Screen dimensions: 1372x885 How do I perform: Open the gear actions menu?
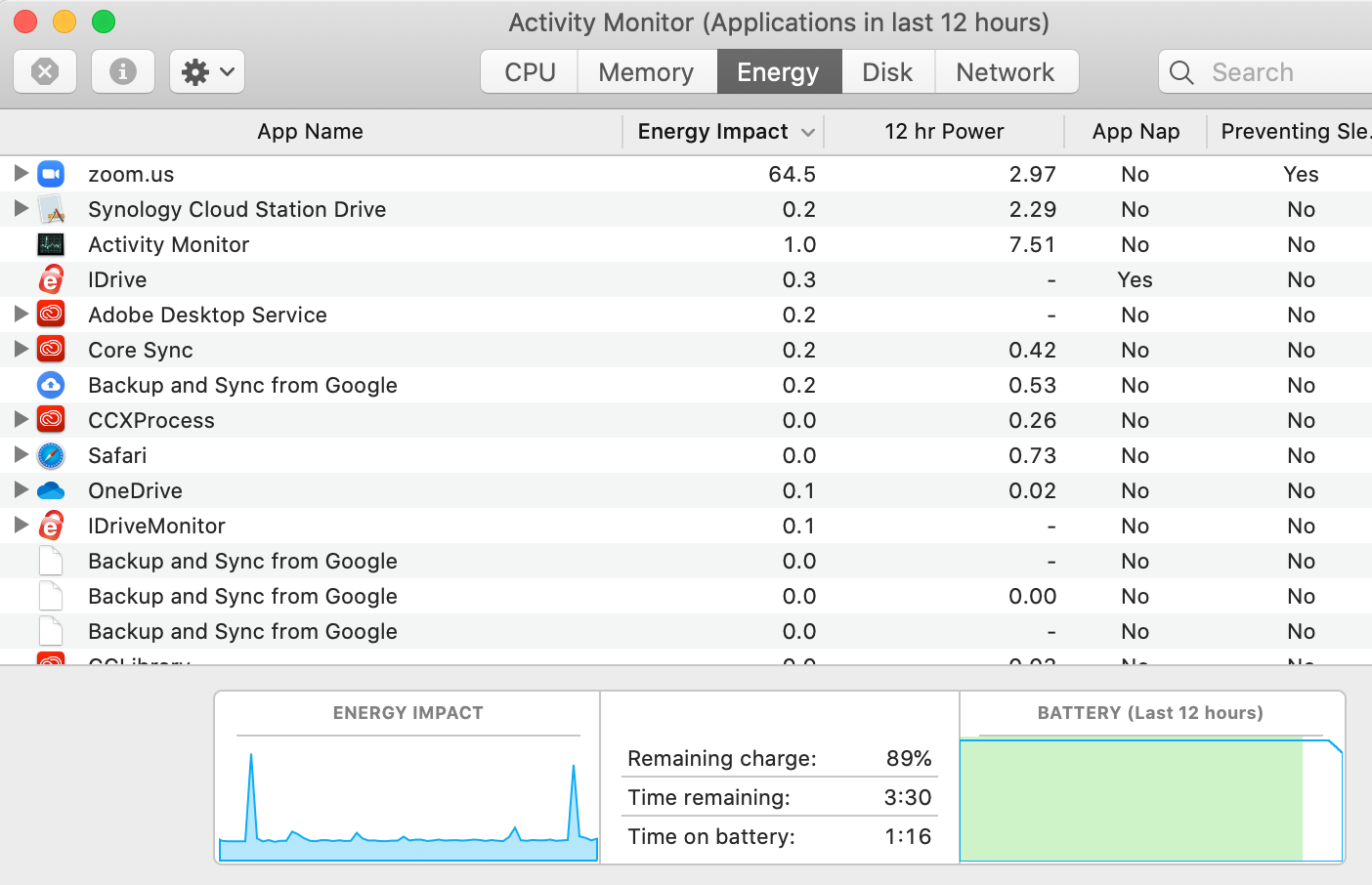click(x=207, y=71)
